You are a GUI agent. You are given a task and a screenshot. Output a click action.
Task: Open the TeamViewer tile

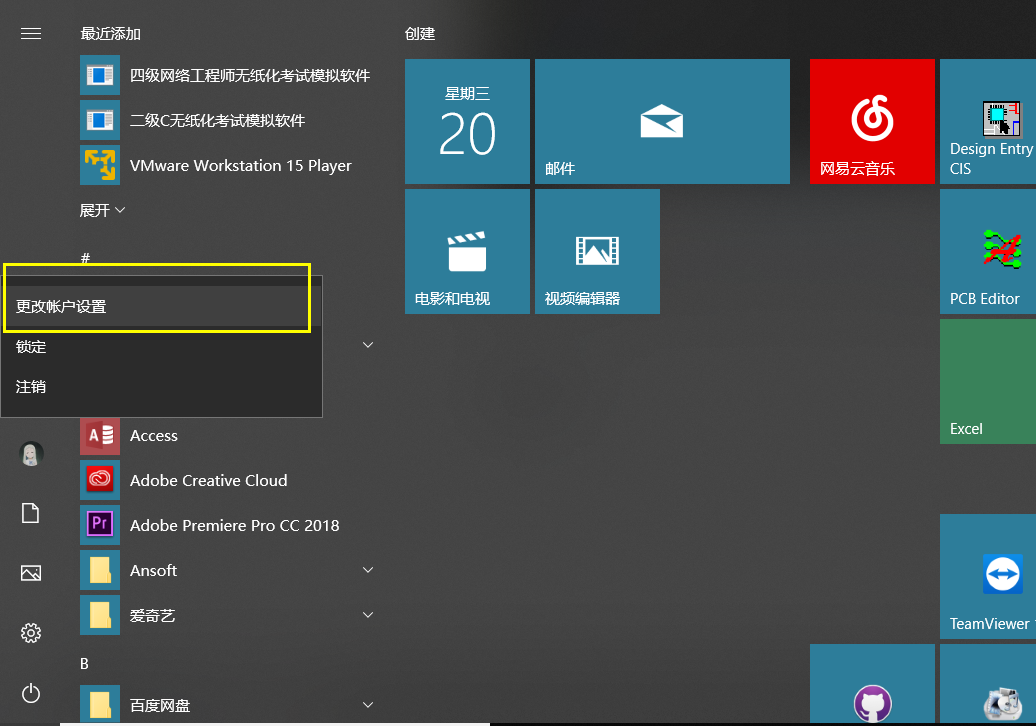click(988, 577)
